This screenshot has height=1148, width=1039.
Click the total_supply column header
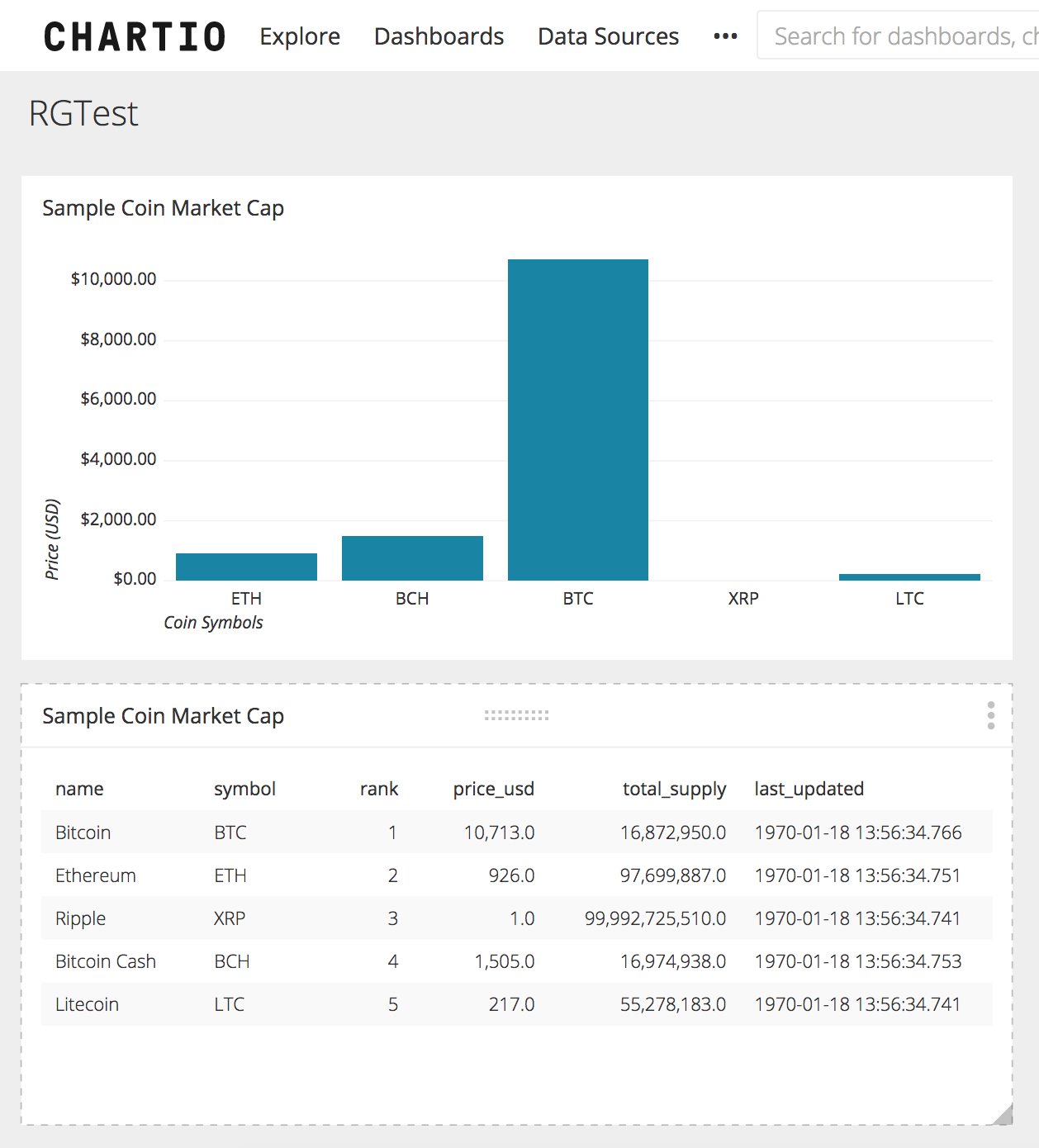tap(674, 789)
